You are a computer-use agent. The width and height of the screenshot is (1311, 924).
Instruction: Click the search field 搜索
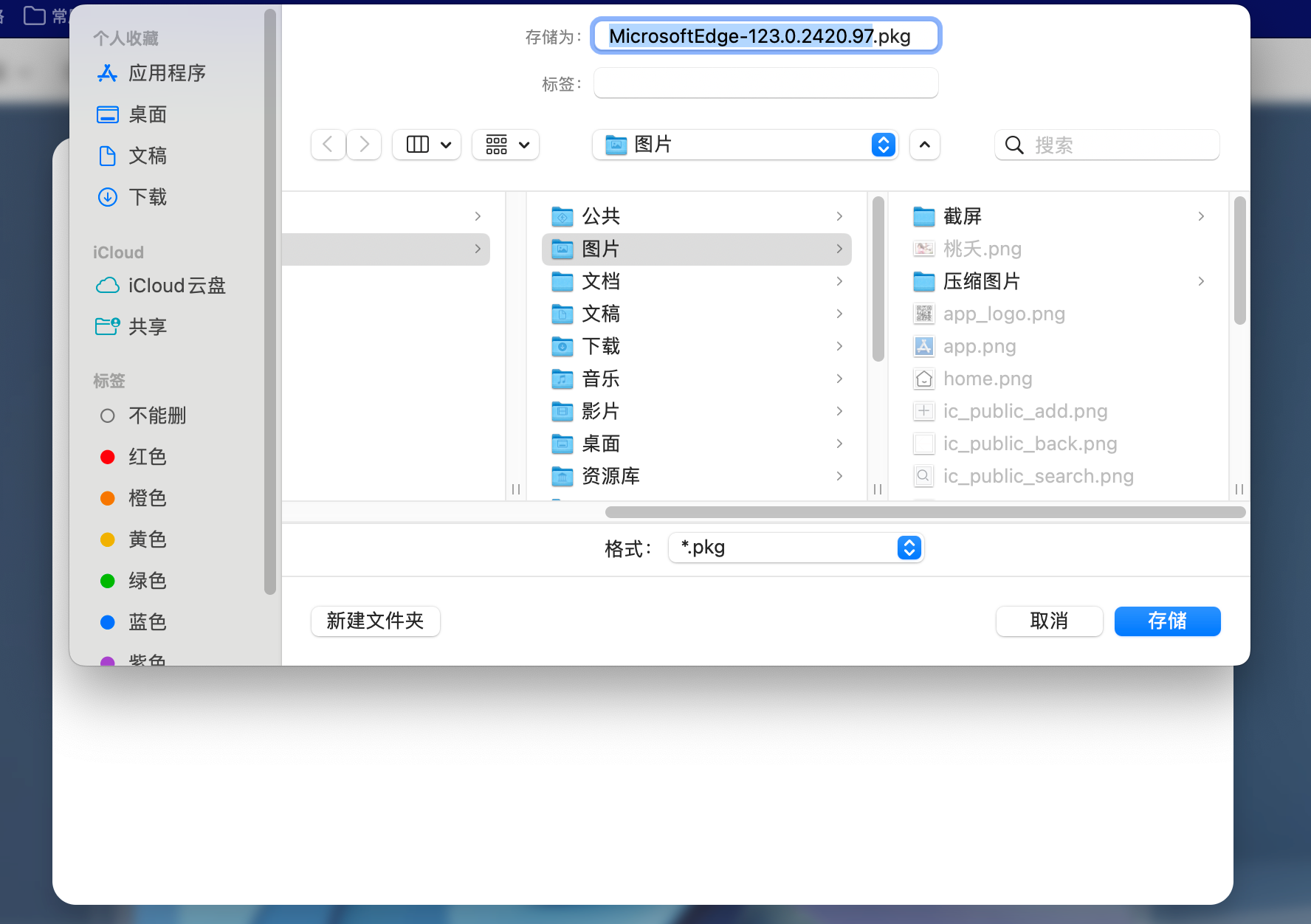[x=1107, y=145]
